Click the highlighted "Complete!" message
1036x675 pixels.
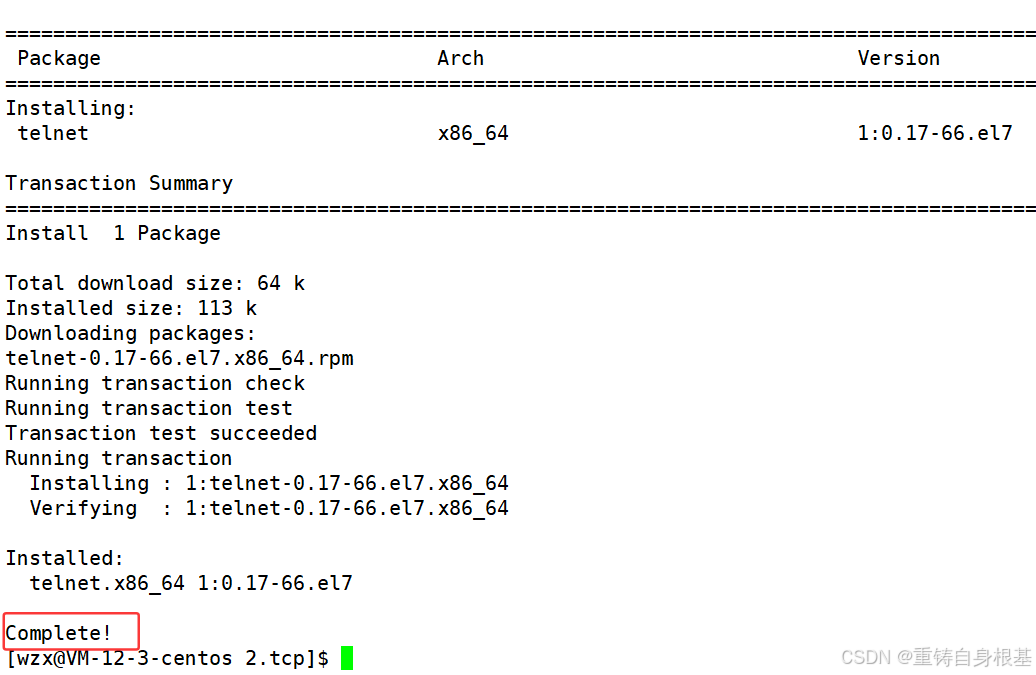(x=60, y=633)
